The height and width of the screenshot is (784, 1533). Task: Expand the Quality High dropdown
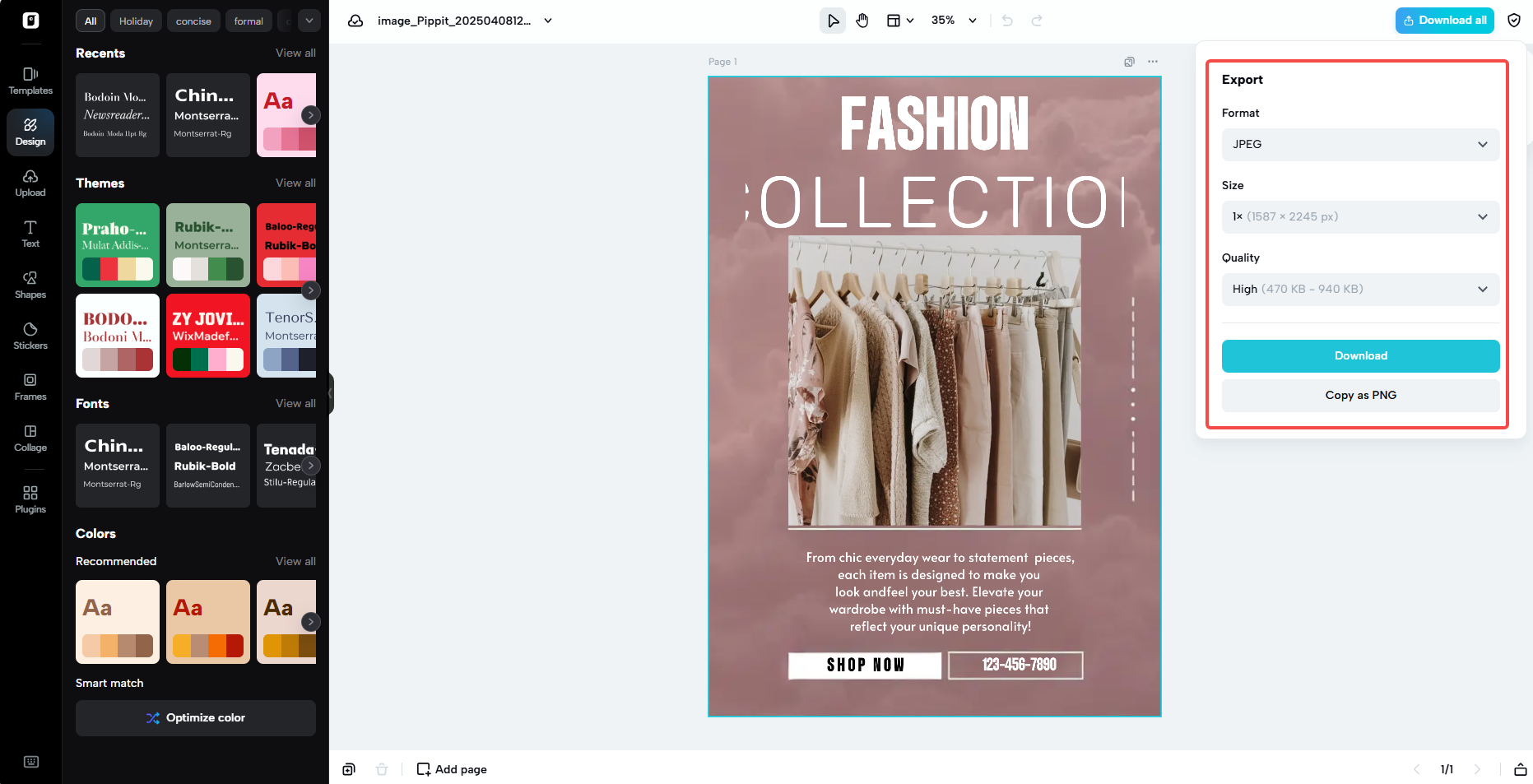point(1360,290)
